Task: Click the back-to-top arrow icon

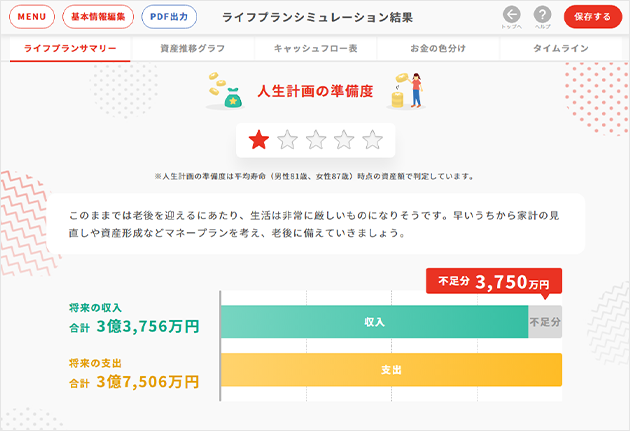Action: tap(512, 15)
